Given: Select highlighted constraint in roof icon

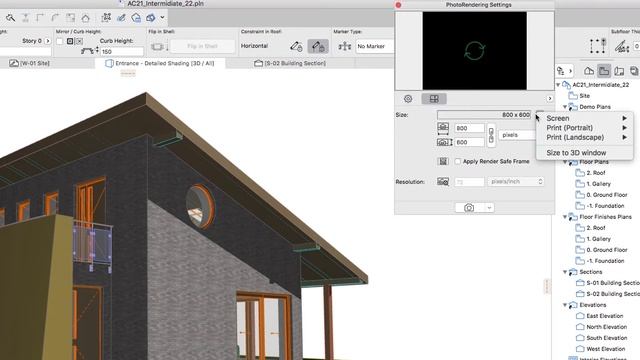Looking at the screenshot, I should pos(318,46).
